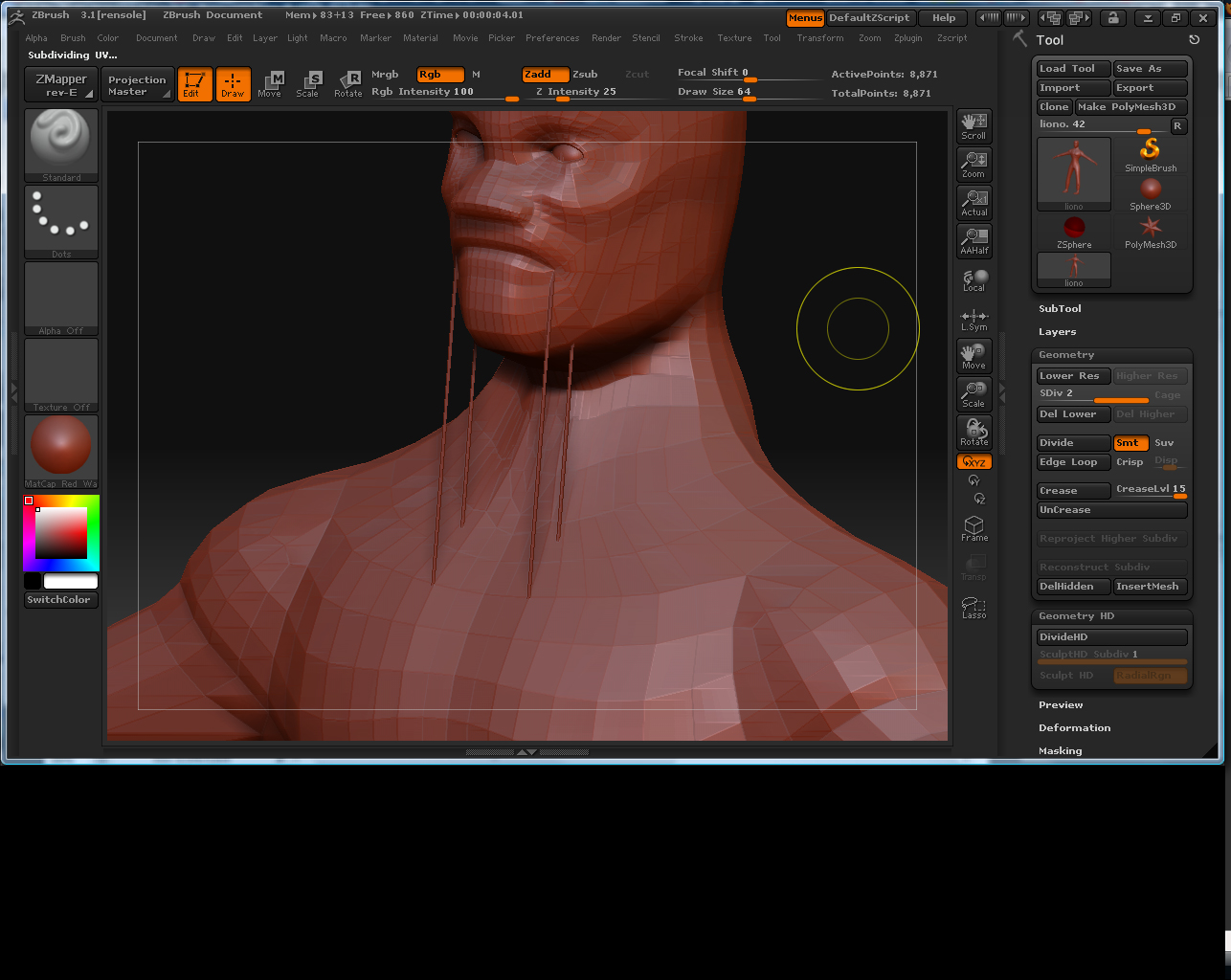
Task: Expand the SubTool section
Action: point(1060,309)
